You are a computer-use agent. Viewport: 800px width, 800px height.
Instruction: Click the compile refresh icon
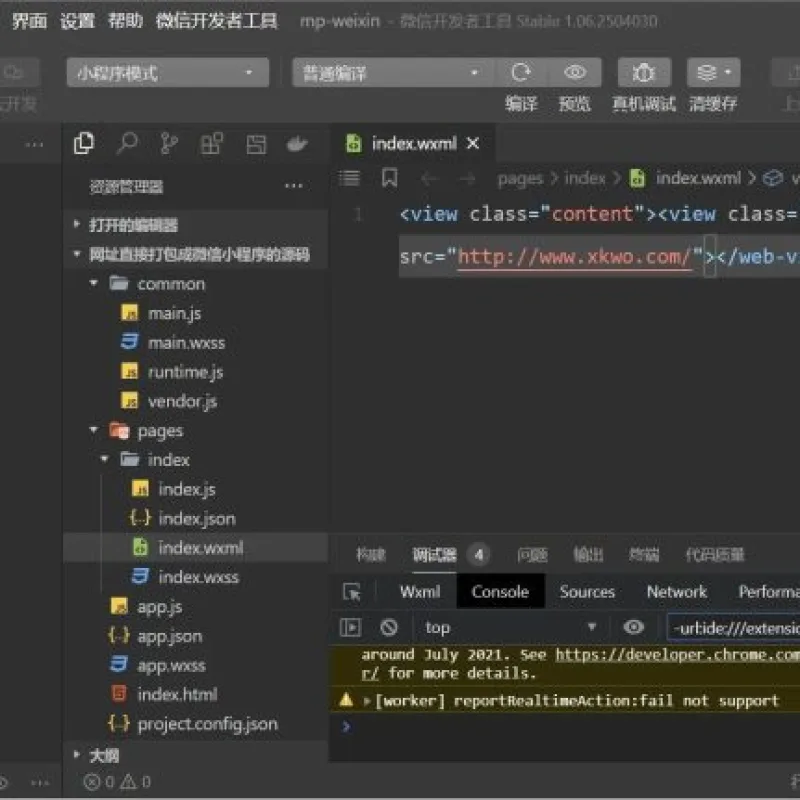(521, 72)
